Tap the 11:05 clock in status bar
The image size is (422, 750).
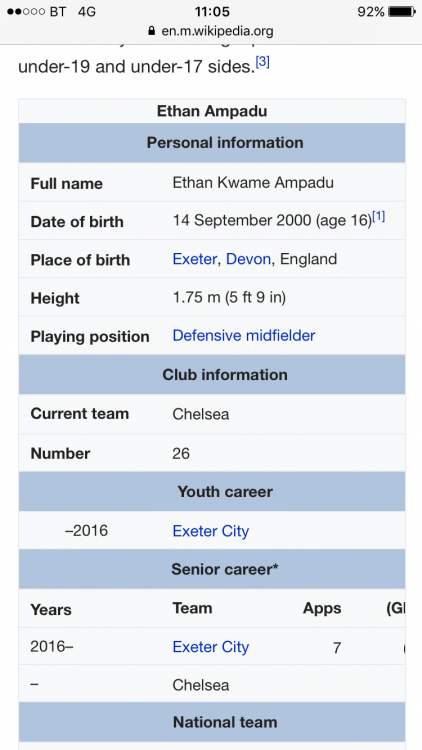tap(212, 11)
